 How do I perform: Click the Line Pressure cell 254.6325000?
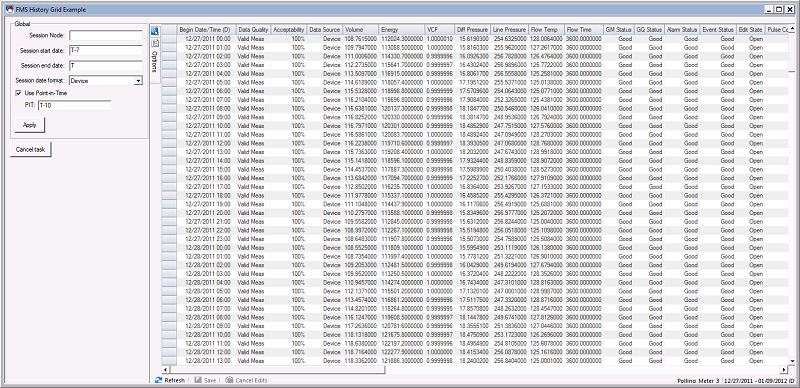[x=510, y=39]
